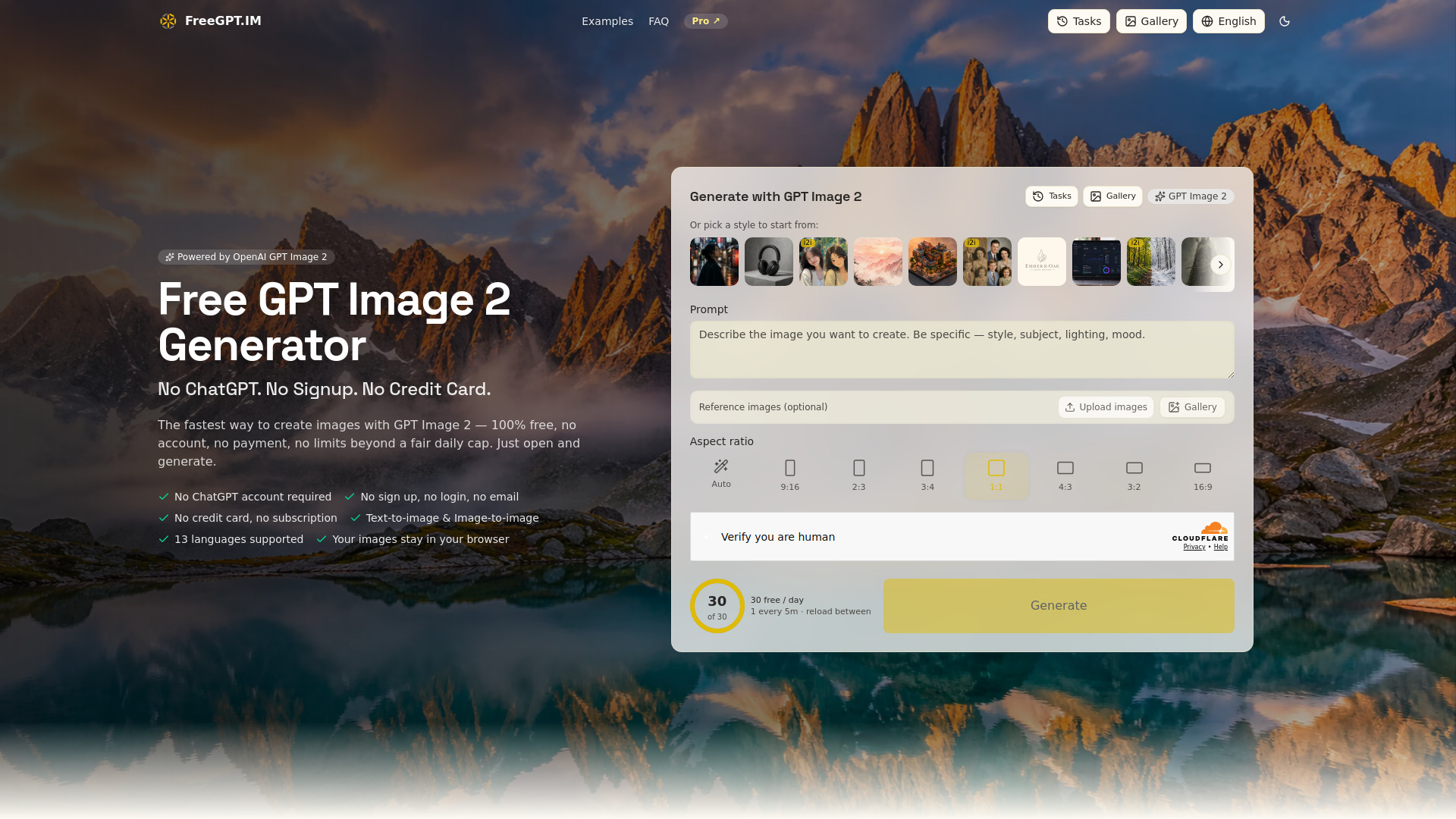
Task: Click the Generate button
Action: 1058,605
